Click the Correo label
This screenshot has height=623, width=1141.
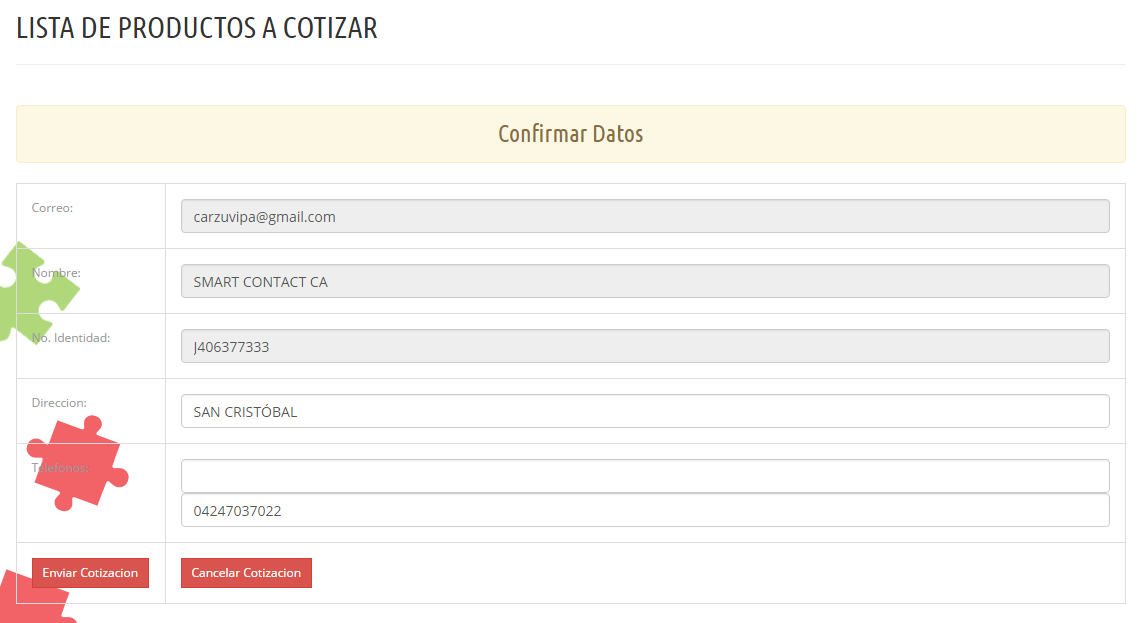pyautogui.click(x=52, y=208)
